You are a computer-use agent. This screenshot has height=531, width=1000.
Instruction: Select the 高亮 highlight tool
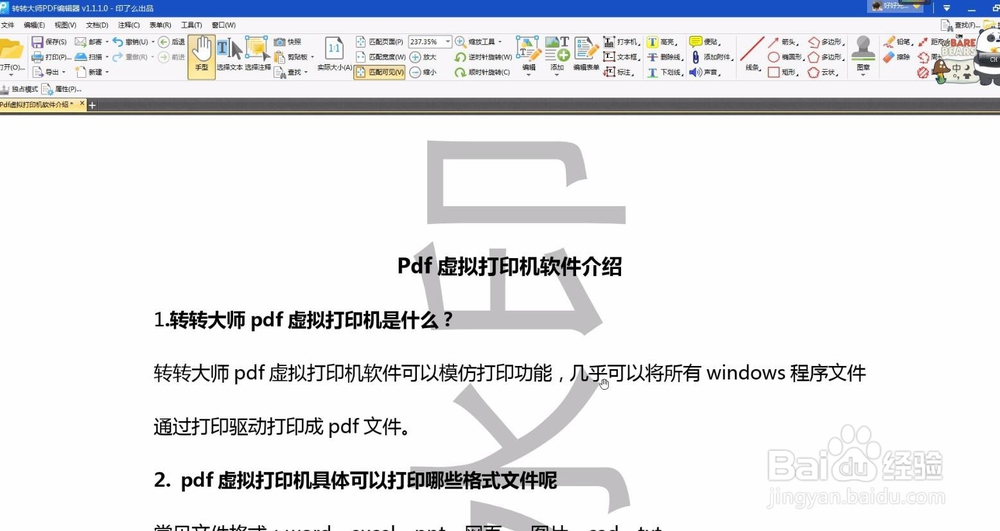click(662, 41)
